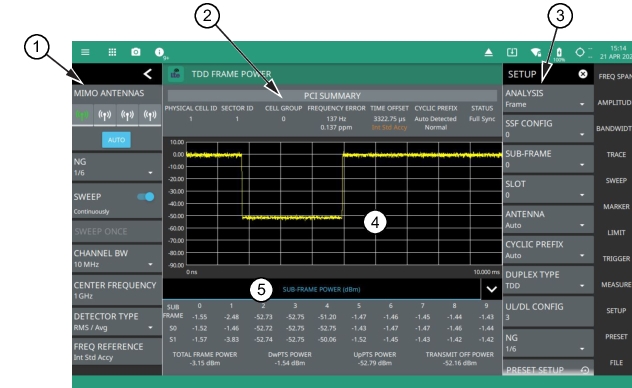The image size is (632, 388).
Task: Select the first MIMO antenna icon
Action: [82, 115]
